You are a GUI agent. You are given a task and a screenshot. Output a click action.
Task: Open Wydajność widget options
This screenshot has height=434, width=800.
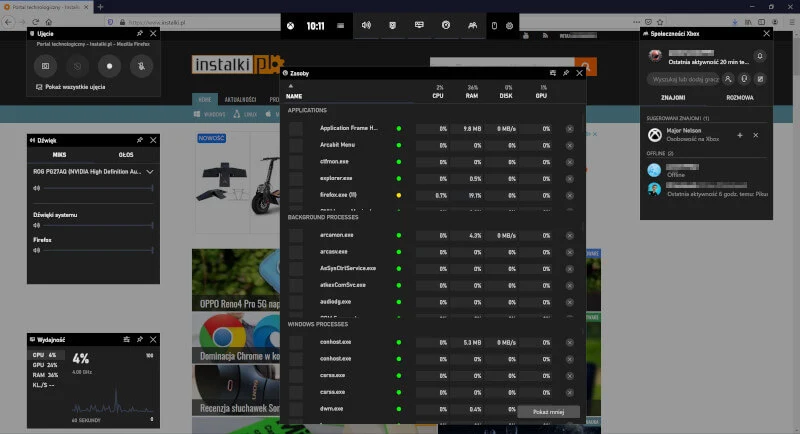point(127,339)
